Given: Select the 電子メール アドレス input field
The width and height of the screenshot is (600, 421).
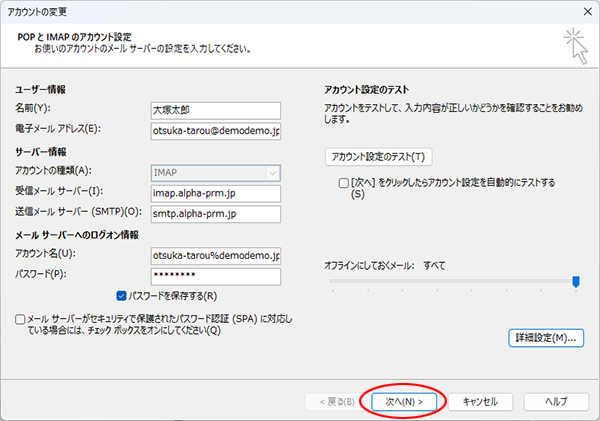Looking at the screenshot, I should (214, 129).
